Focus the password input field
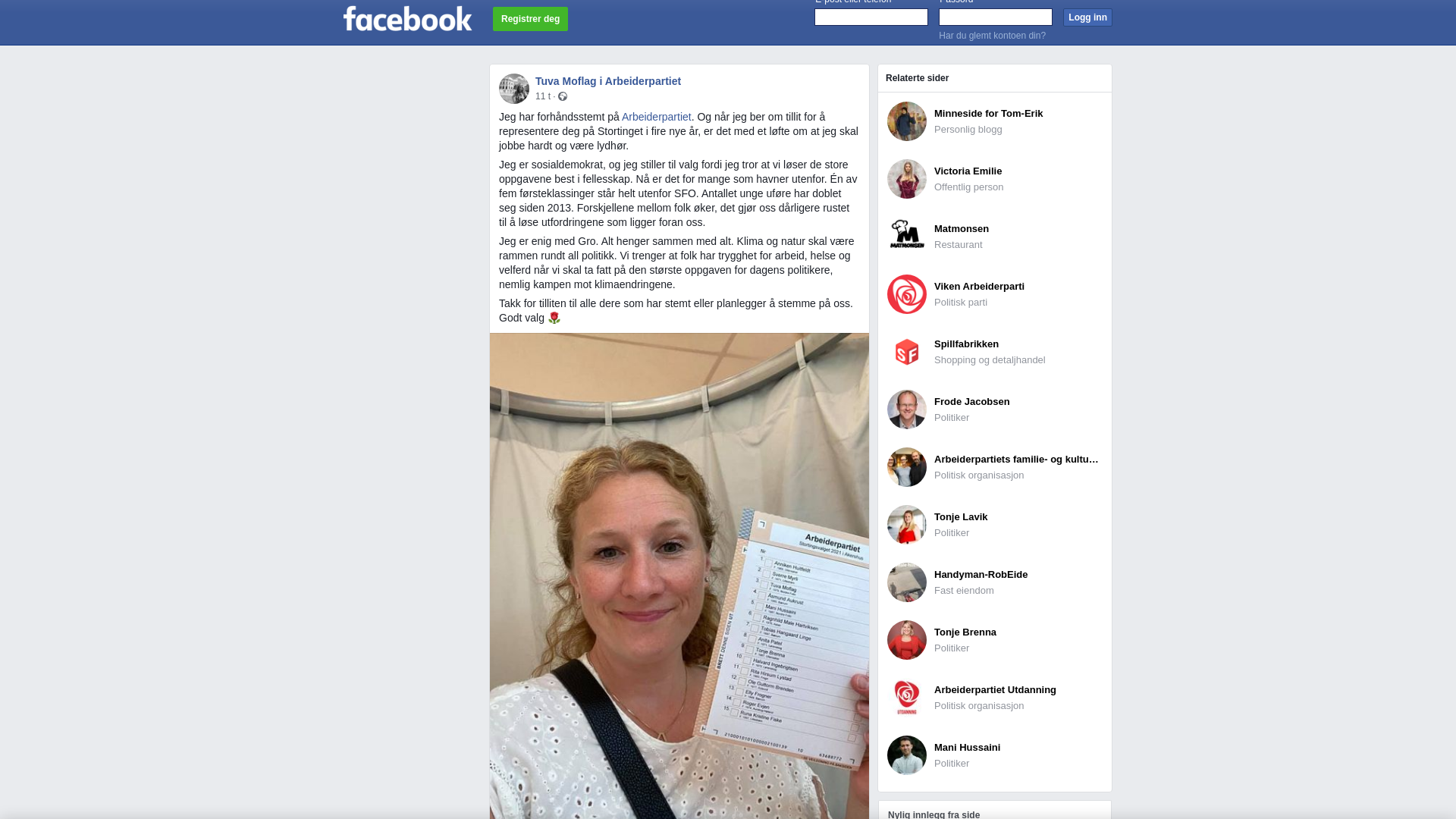 996,17
